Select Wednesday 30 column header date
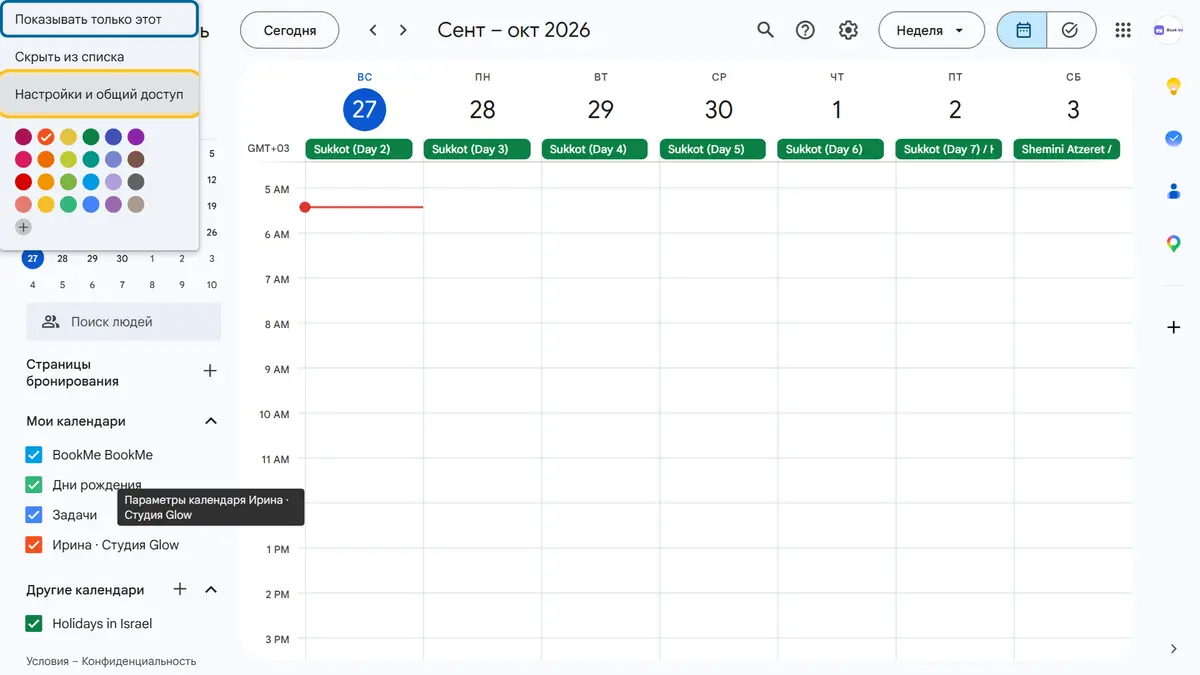 719,109
